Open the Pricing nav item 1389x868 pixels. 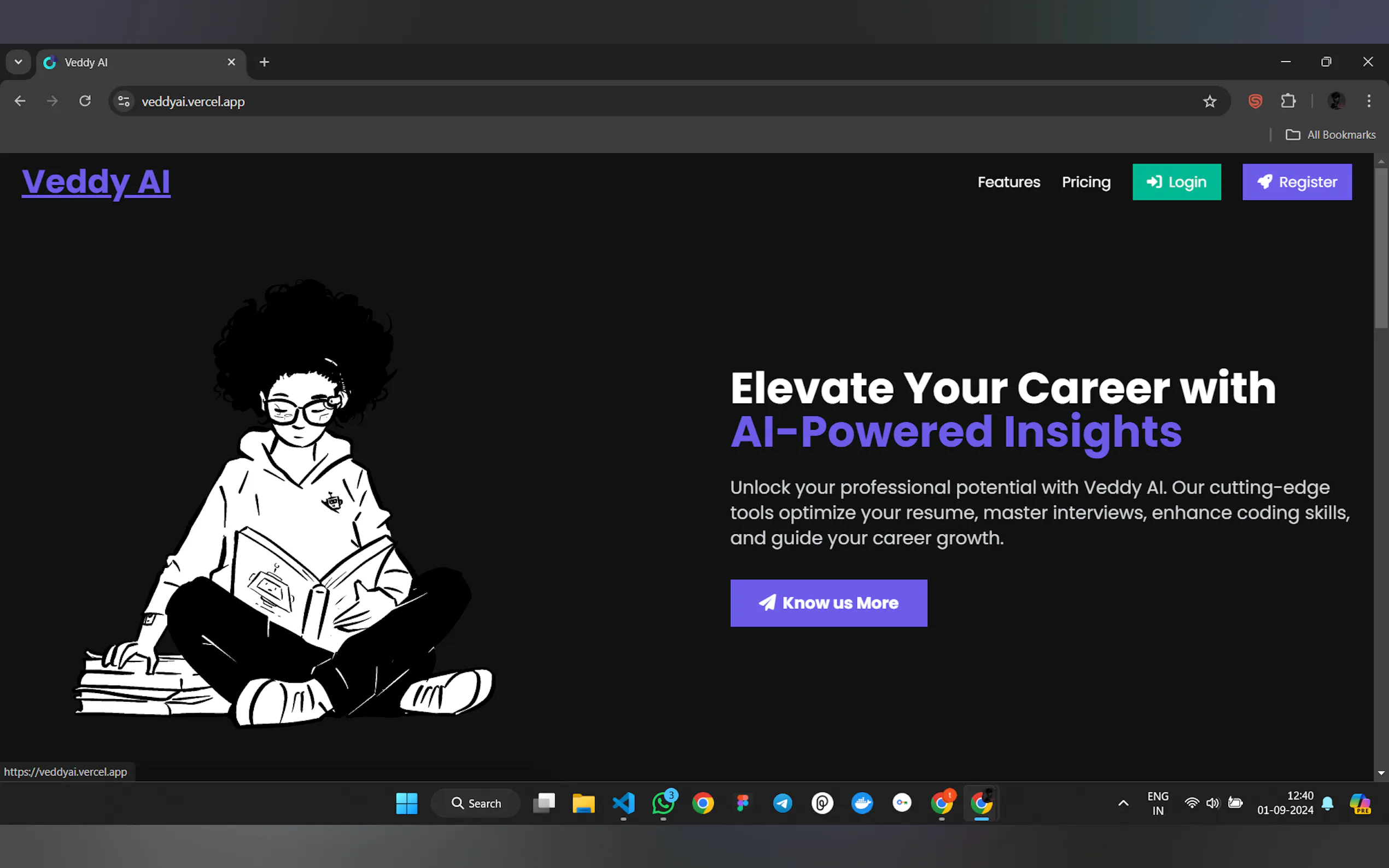[1086, 182]
